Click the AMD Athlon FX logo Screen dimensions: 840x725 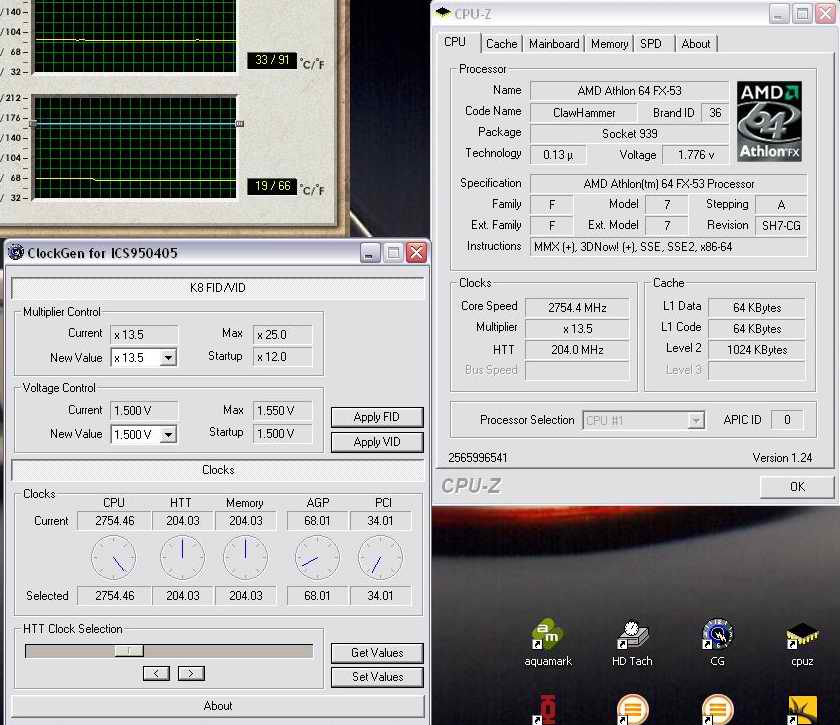coord(769,122)
